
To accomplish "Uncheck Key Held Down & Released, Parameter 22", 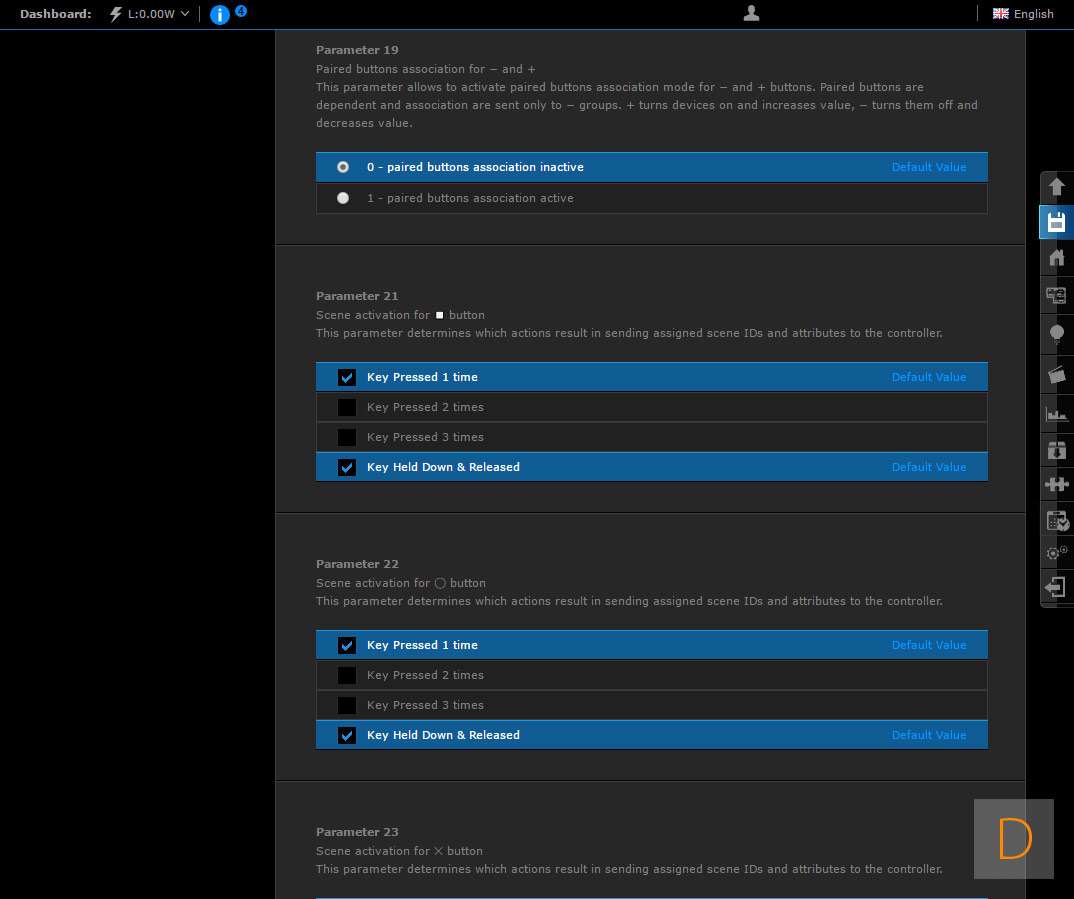I will pyautogui.click(x=347, y=735).
